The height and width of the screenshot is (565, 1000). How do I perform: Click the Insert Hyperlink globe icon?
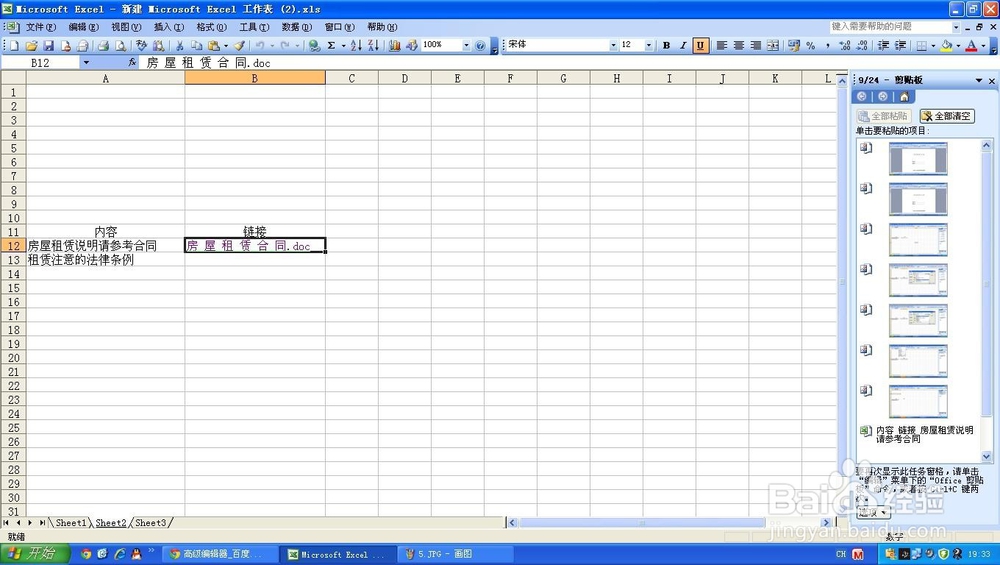[314, 45]
